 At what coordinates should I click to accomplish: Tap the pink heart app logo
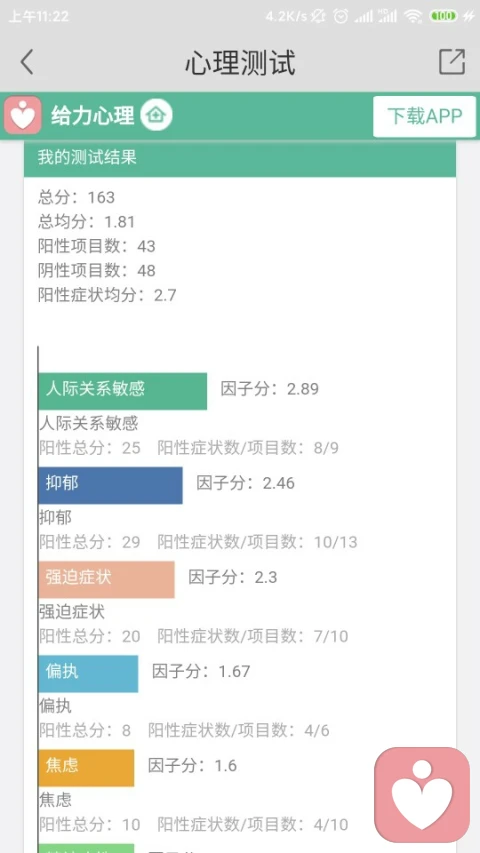click(23, 115)
